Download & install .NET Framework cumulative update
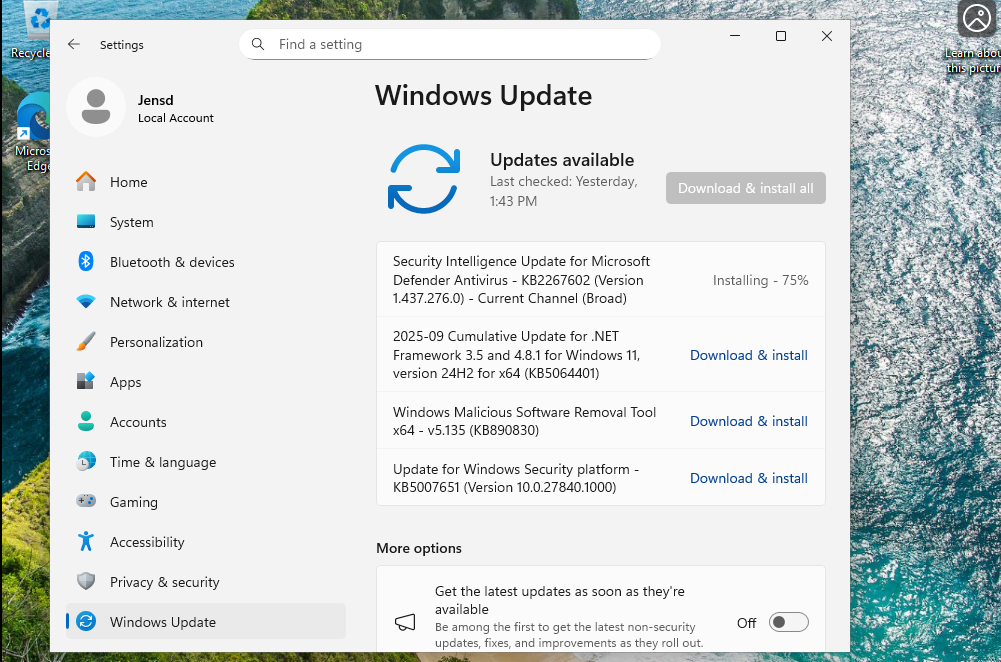Image resolution: width=1001 pixels, height=662 pixels. [748, 356]
